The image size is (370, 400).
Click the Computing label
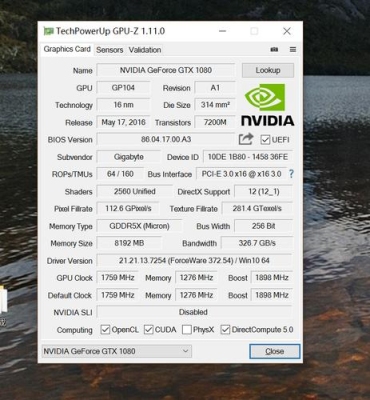pyautogui.click(x=74, y=330)
